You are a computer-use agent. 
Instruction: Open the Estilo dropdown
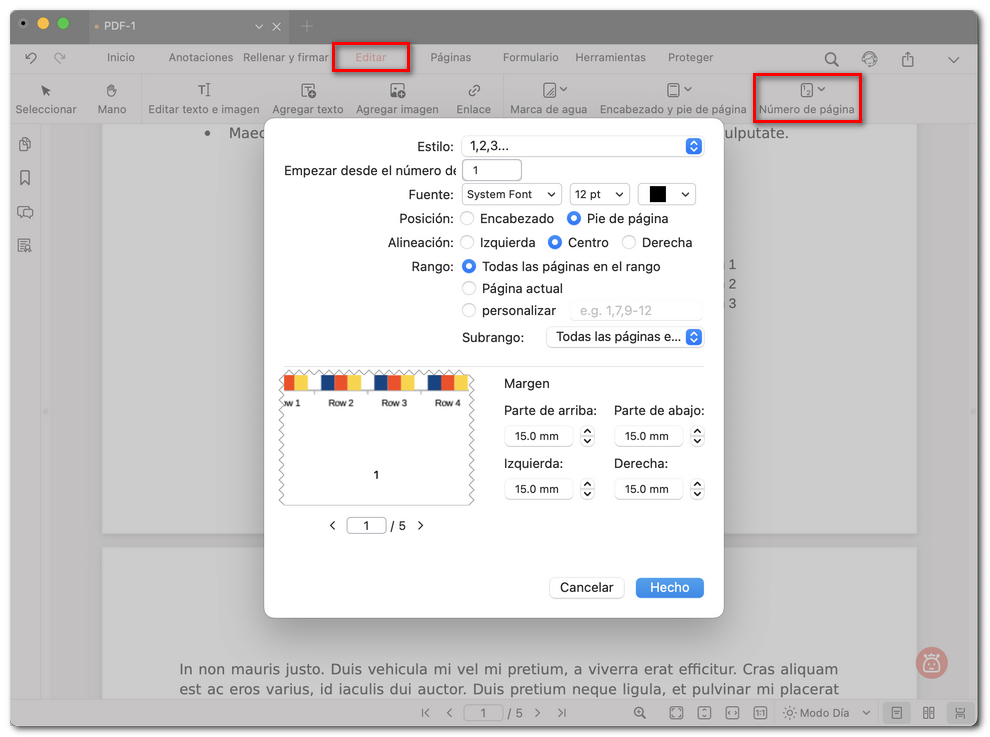[582, 146]
